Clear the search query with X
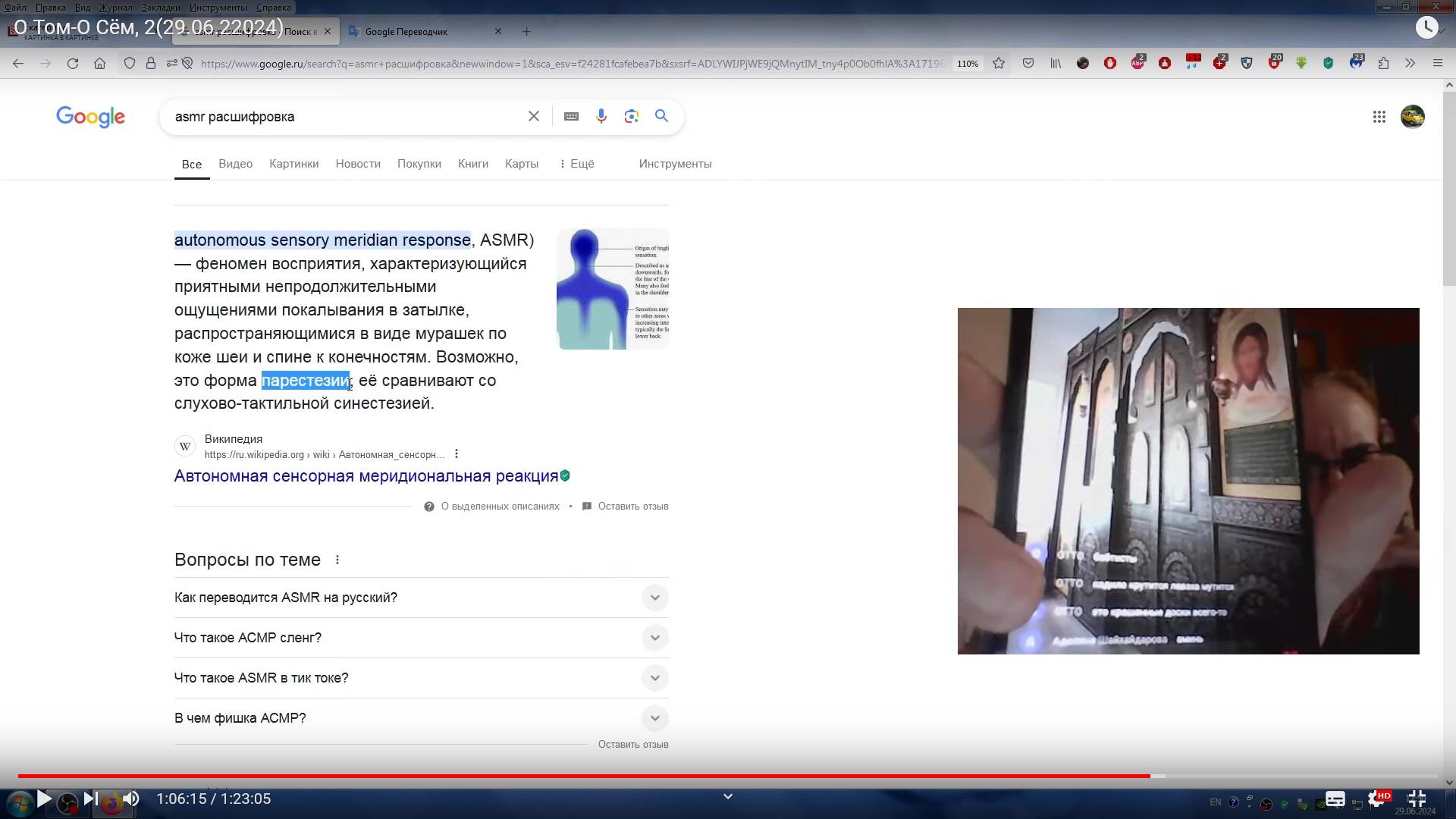 tap(534, 116)
